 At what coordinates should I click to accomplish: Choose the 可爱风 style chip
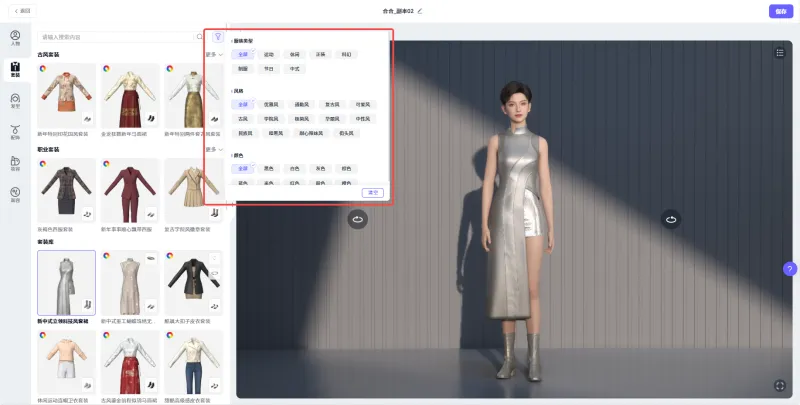363,104
